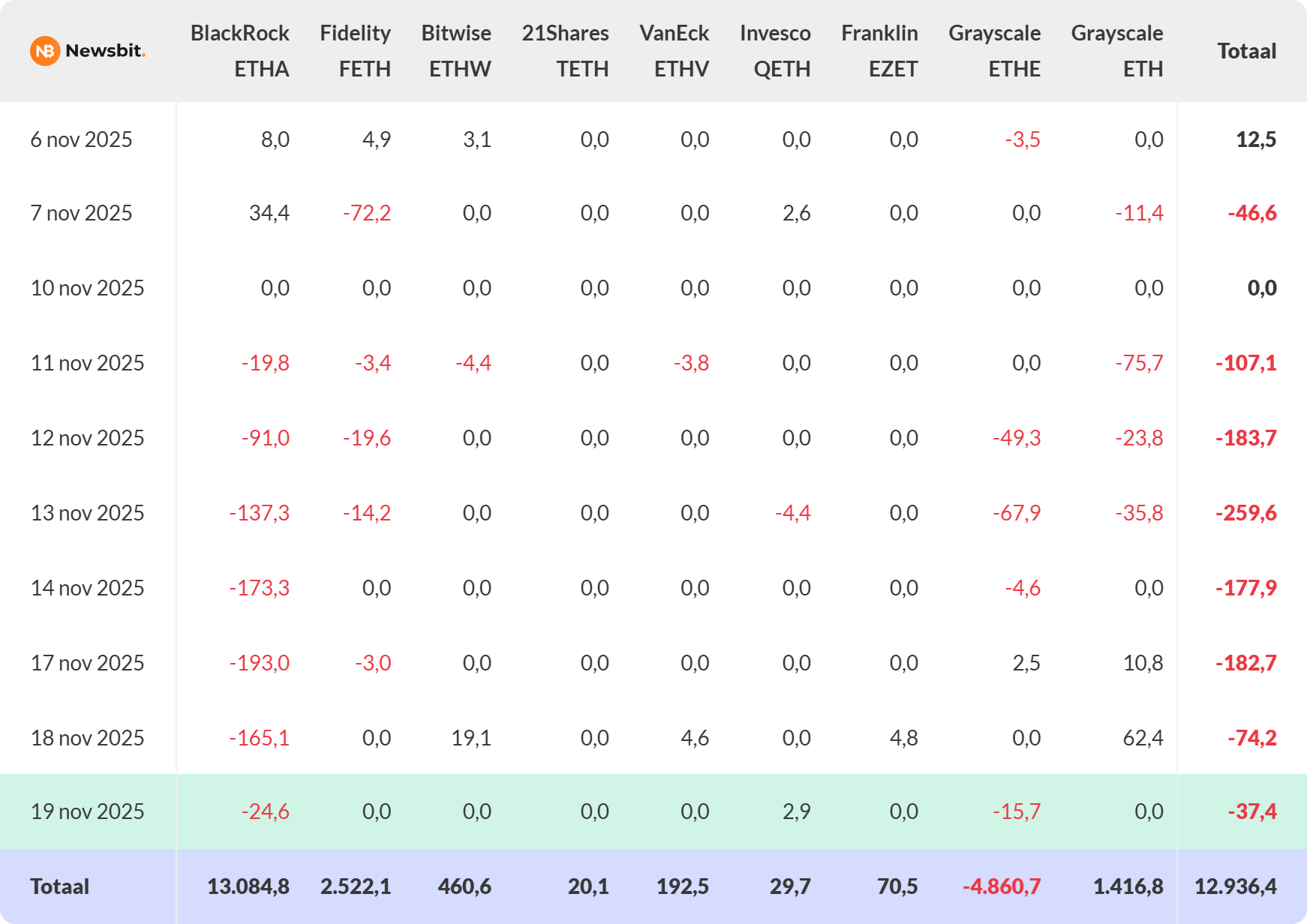Select the Franklin EZET column header

pyautogui.click(x=879, y=51)
